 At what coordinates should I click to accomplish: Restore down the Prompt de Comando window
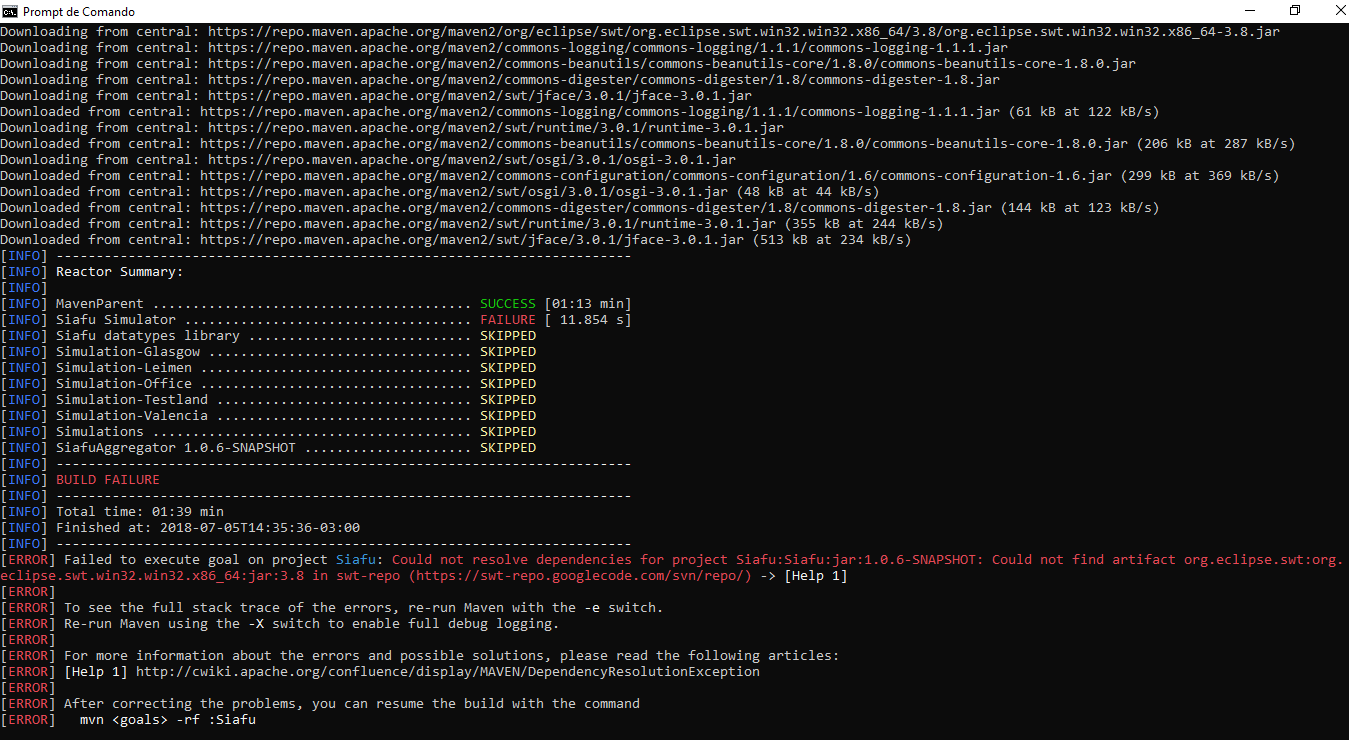pos(1295,11)
